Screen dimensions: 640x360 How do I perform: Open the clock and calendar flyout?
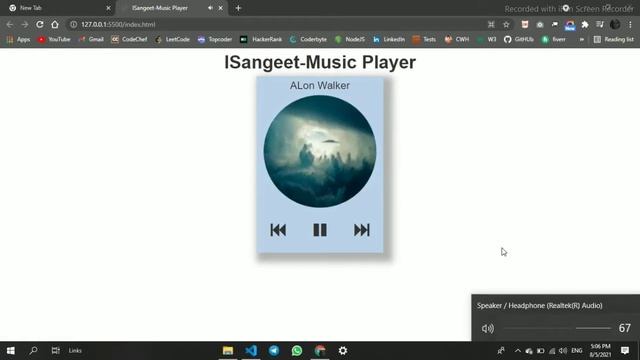pyautogui.click(x=600, y=351)
